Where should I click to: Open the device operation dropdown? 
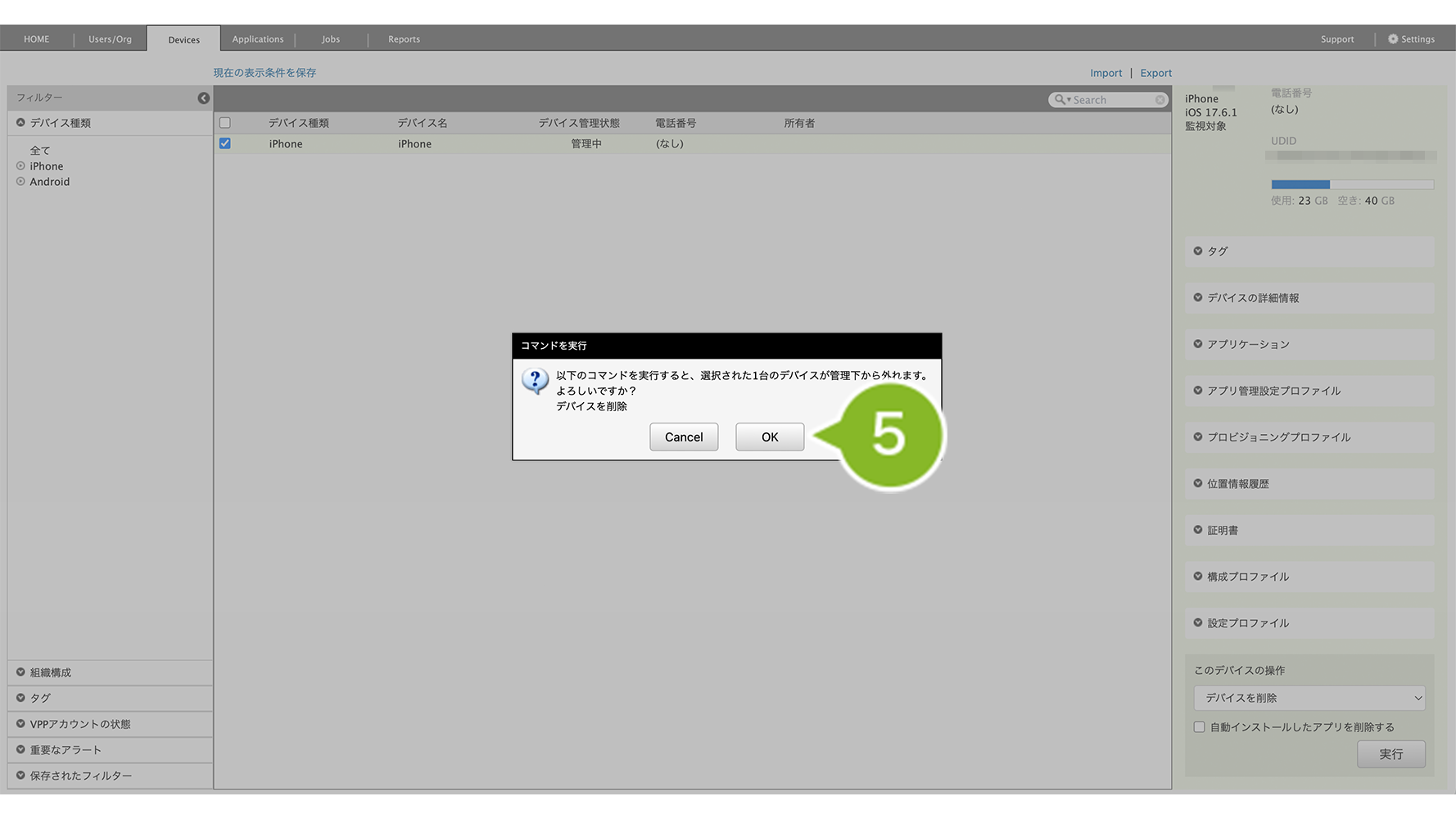[x=1309, y=698]
